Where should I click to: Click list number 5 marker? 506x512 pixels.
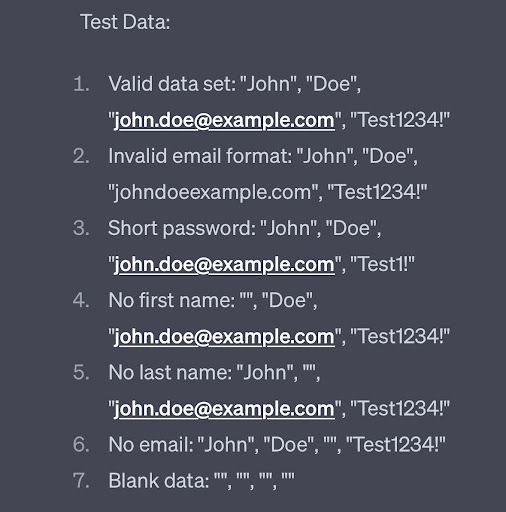point(81,373)
